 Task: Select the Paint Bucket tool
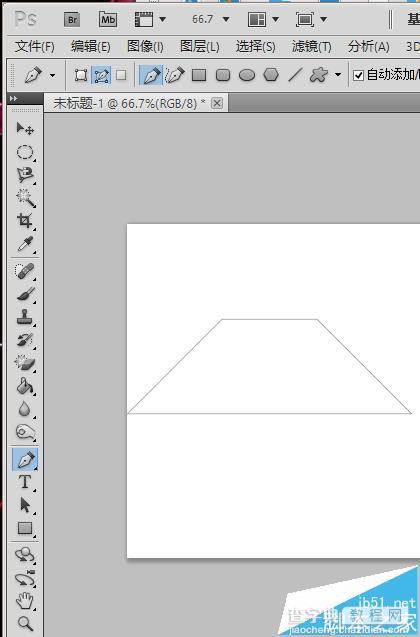[25, 386]
